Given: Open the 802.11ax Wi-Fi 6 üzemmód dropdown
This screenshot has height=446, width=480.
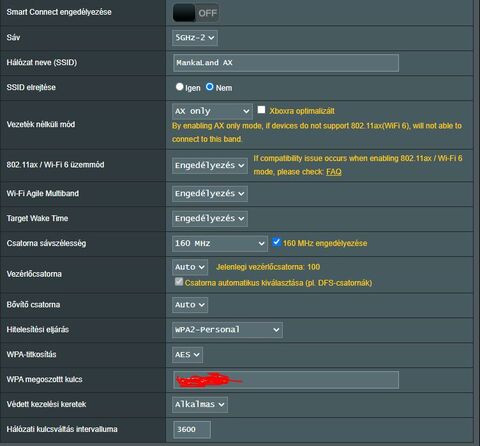Looking at the screenshot, I should [210, 166].
